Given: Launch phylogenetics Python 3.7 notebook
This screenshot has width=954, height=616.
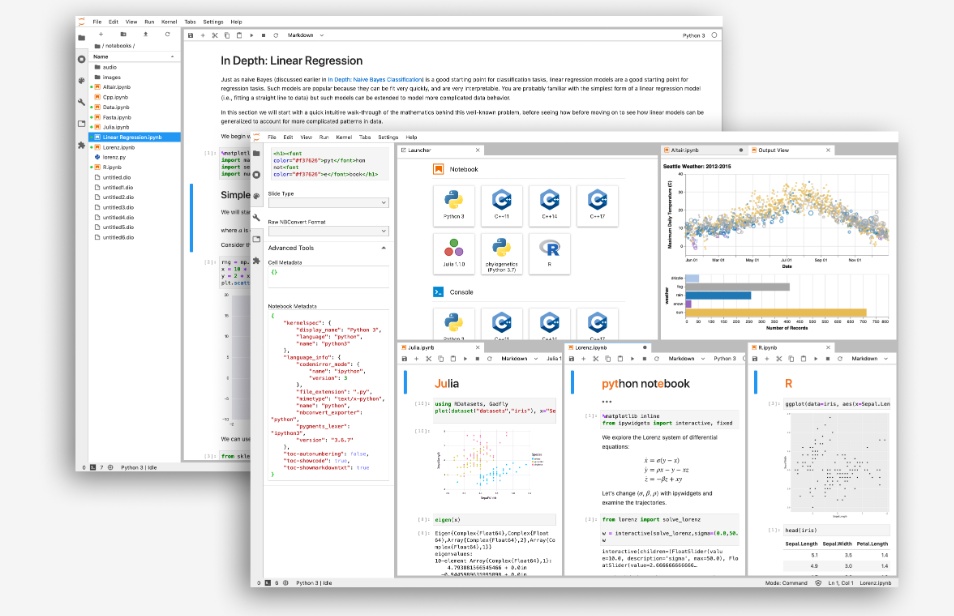Looking at the screenshot, I should (x=501, y=253).
